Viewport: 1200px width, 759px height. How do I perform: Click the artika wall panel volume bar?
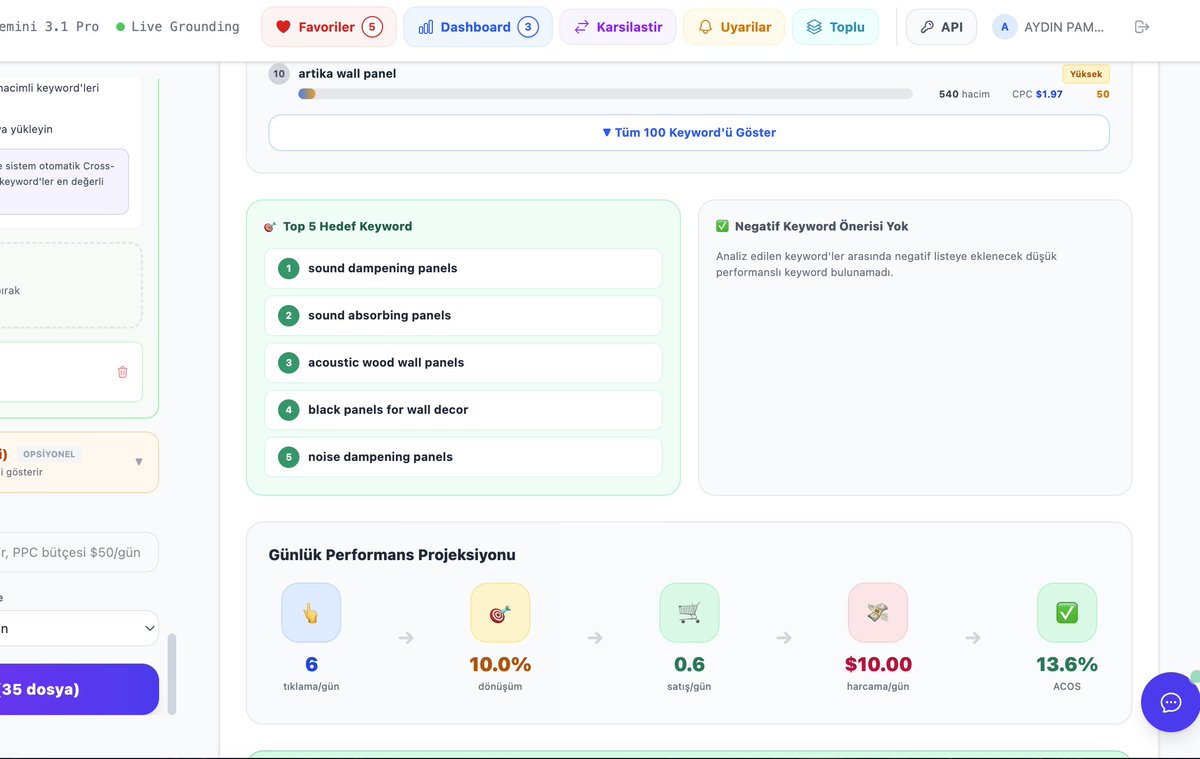[605, 94]
